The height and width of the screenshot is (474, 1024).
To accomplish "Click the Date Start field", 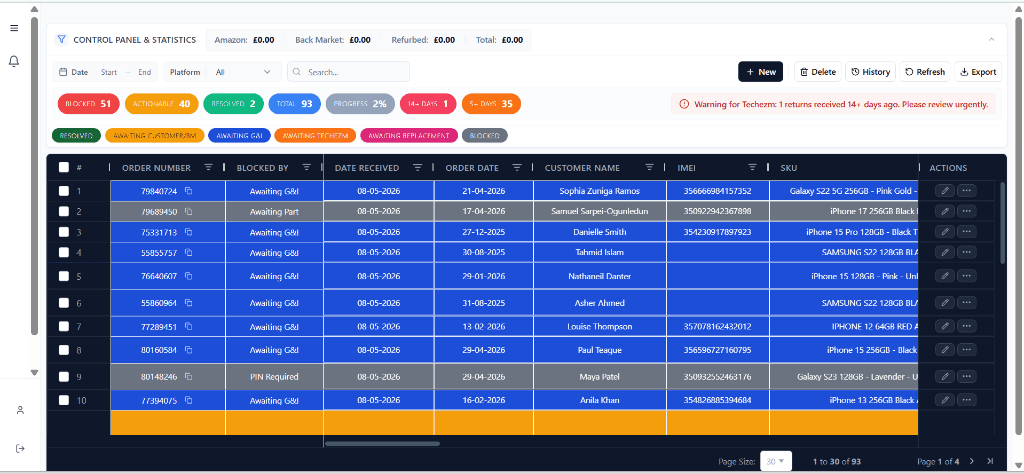I will 109,72.
